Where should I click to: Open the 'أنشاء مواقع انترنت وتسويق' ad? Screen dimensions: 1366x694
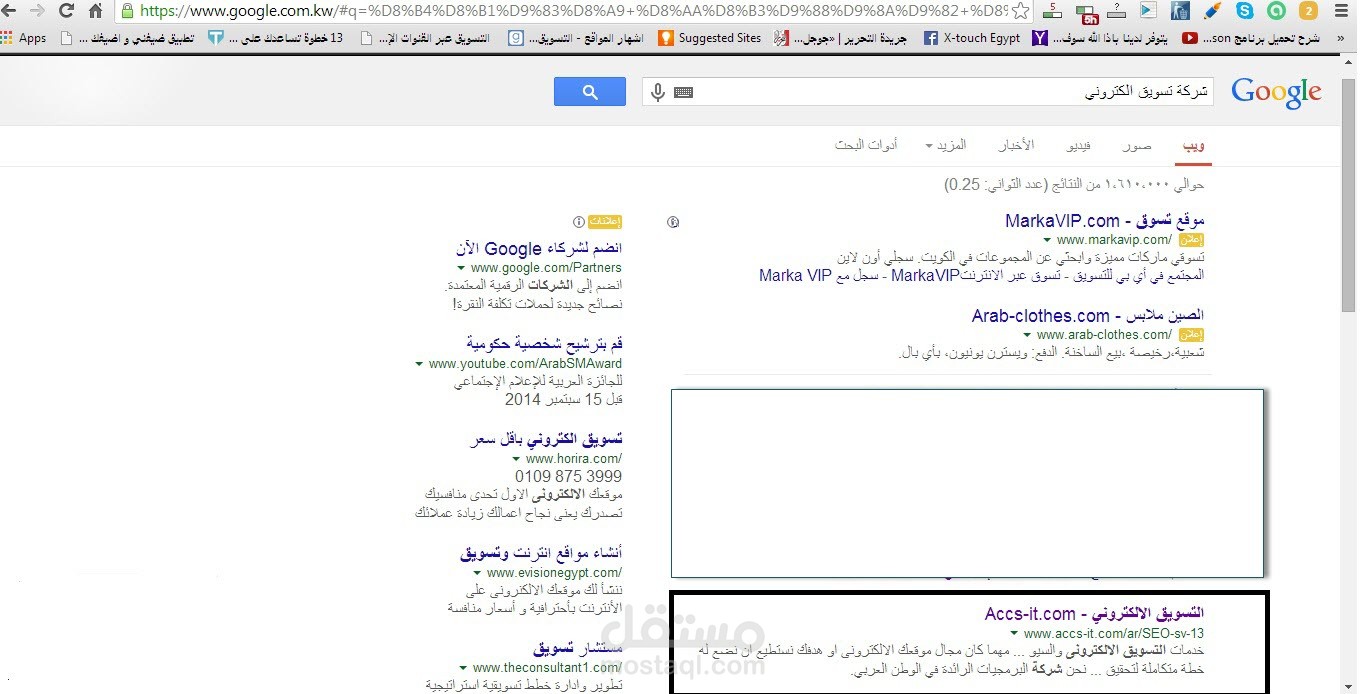point(541,553)
